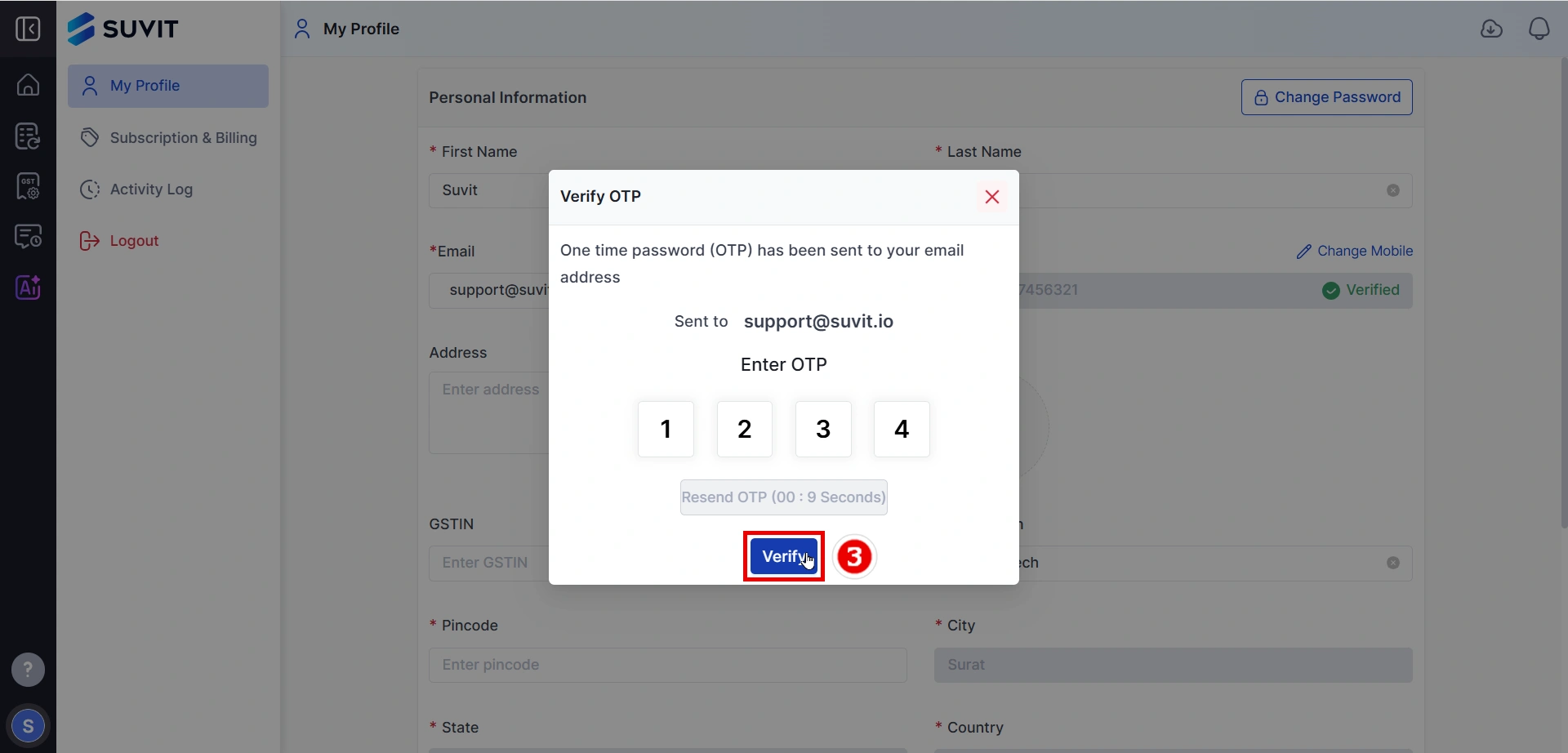This screenshot has width=1568, height=753.
Task: Click the help question mark icon
Action: click(28, 670)
